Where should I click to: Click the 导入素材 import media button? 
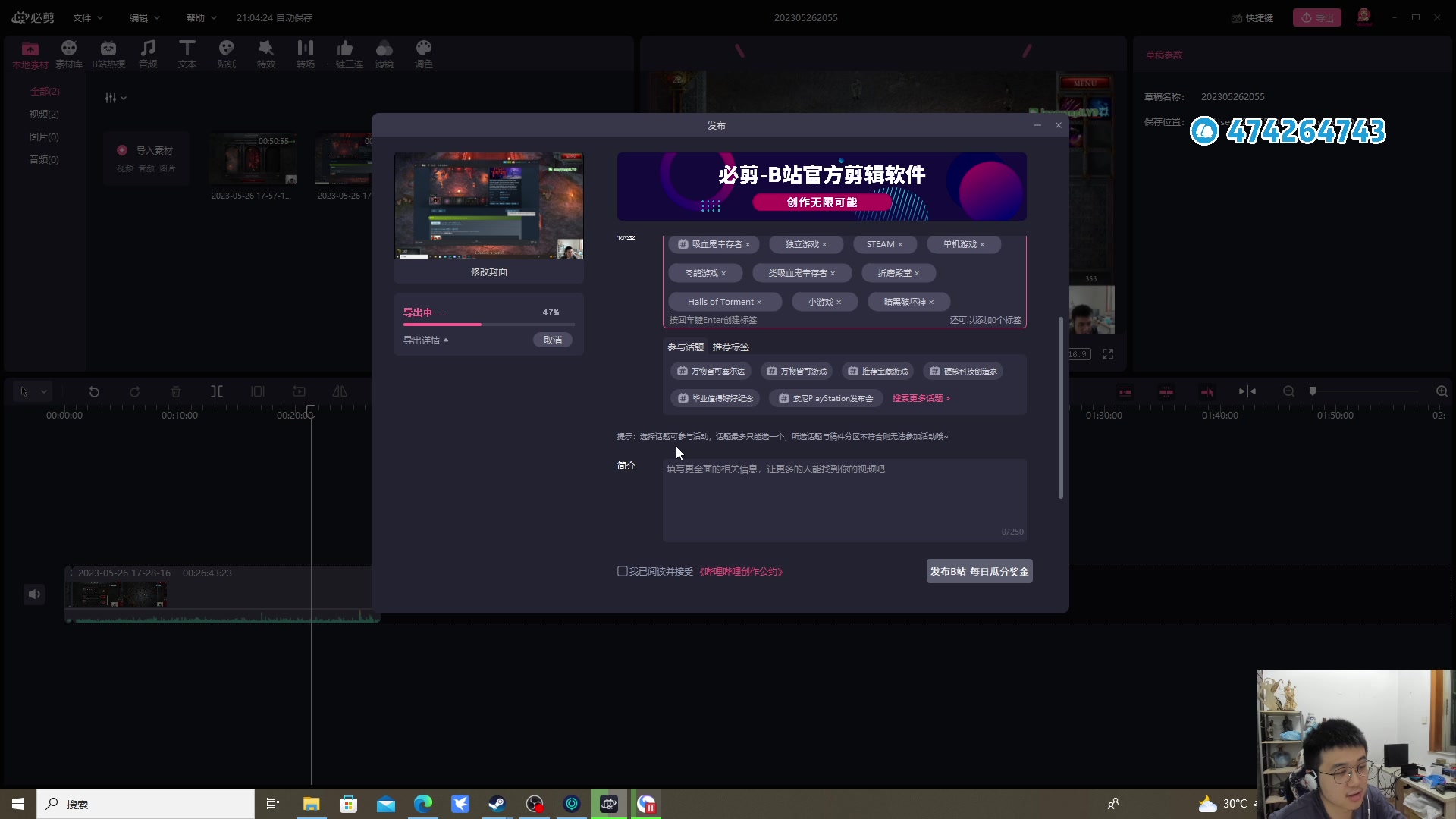pos(146,157)
